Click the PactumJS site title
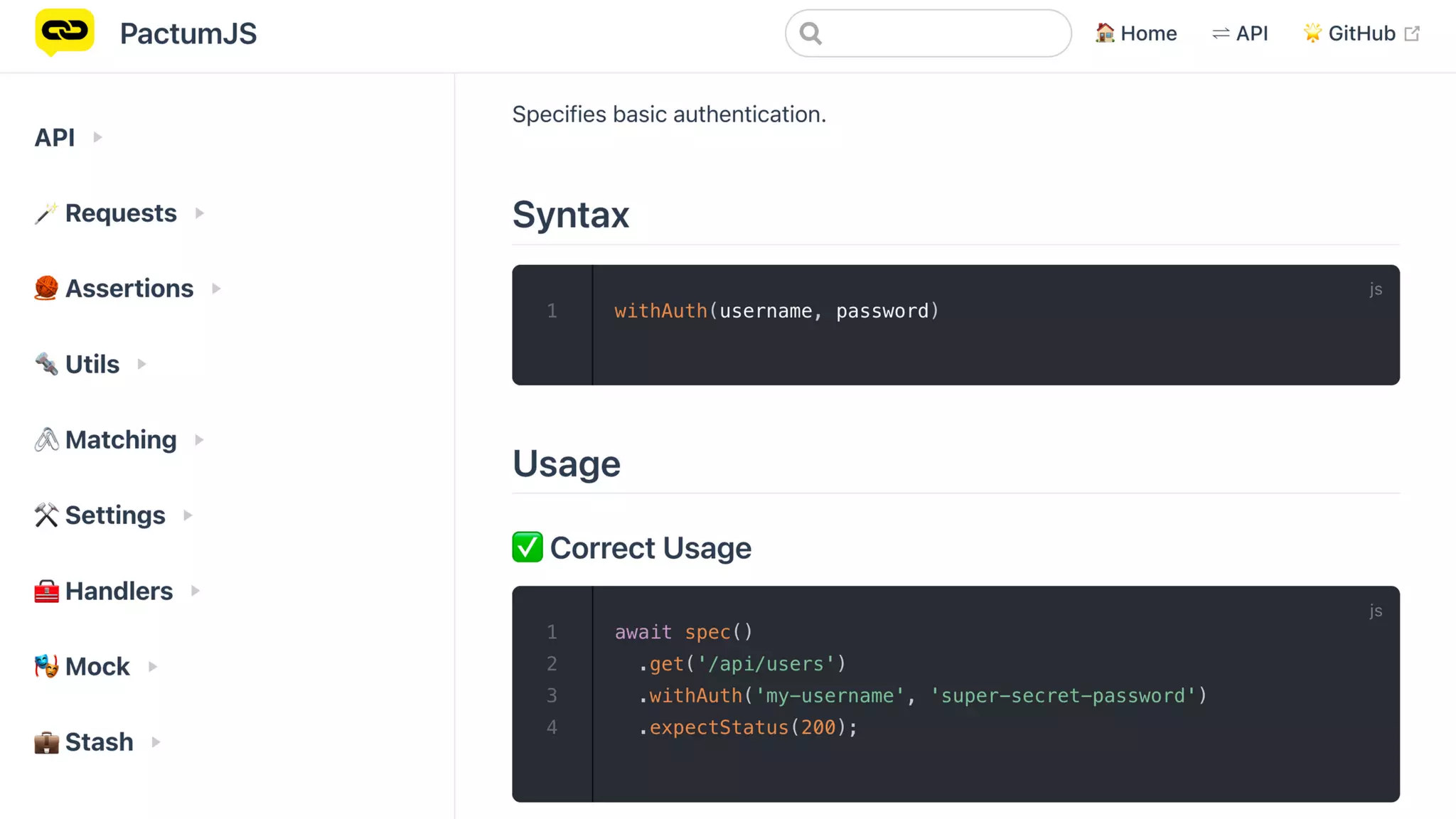 tap(188, 33)
